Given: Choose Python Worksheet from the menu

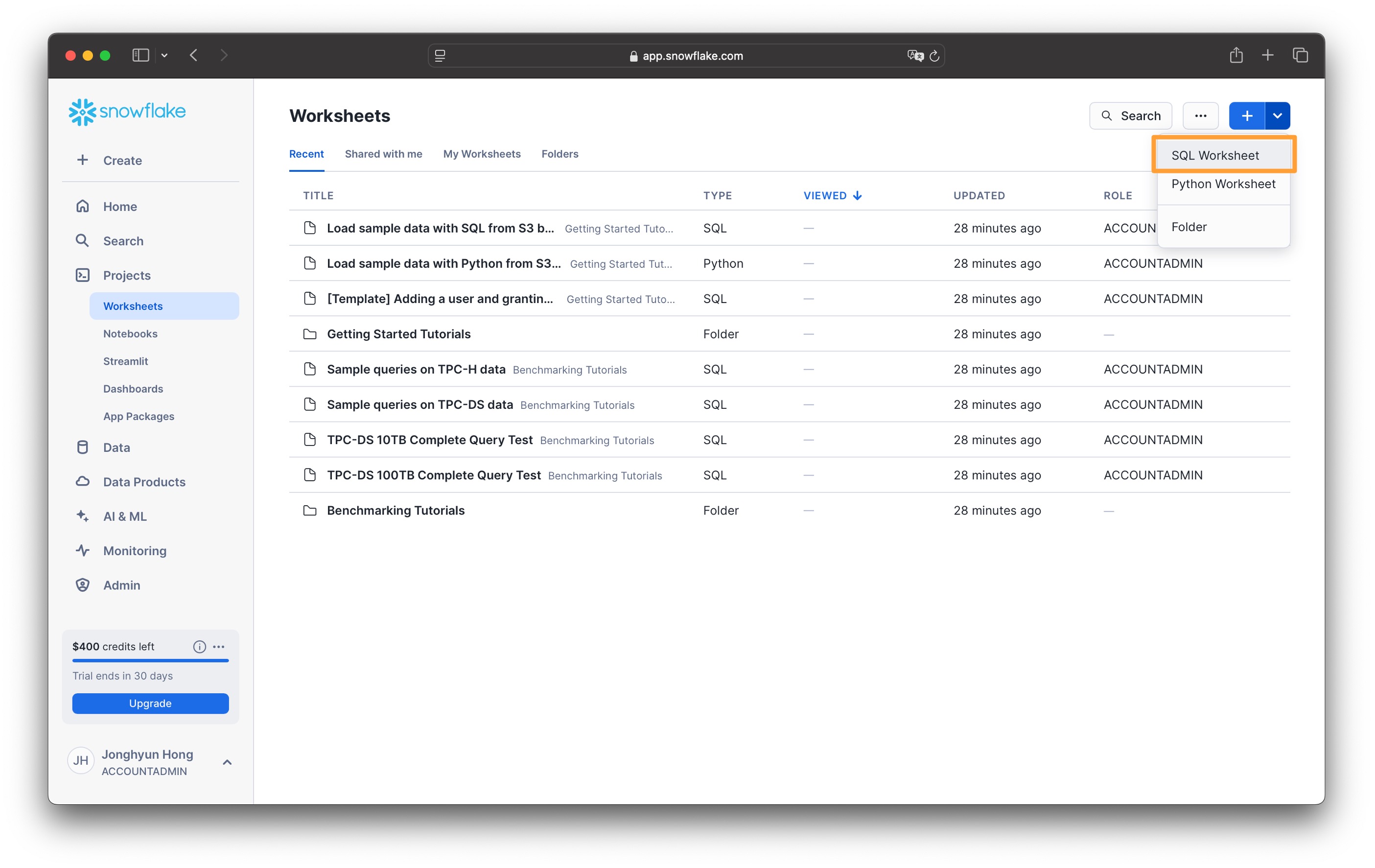Looking at the screenshot, I should [x=1223, y=183].
